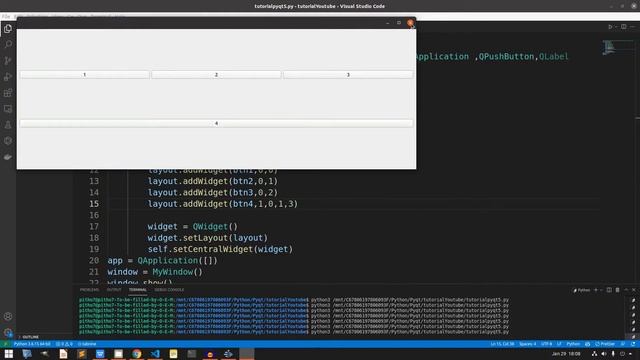Click the QPushButton import in the editor
Screen dimensions: 640x360
(x=506, y=56)
